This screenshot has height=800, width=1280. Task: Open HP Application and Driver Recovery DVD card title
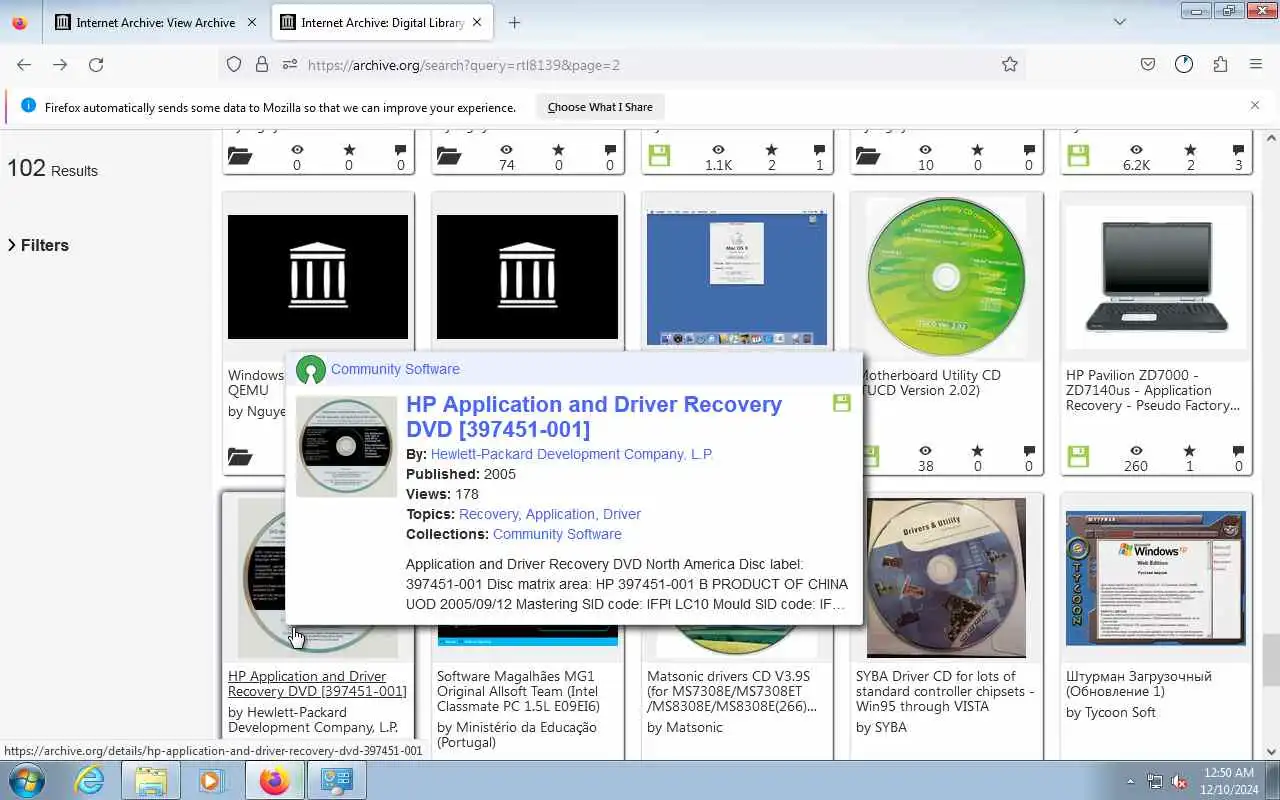[x=317, y=684]
